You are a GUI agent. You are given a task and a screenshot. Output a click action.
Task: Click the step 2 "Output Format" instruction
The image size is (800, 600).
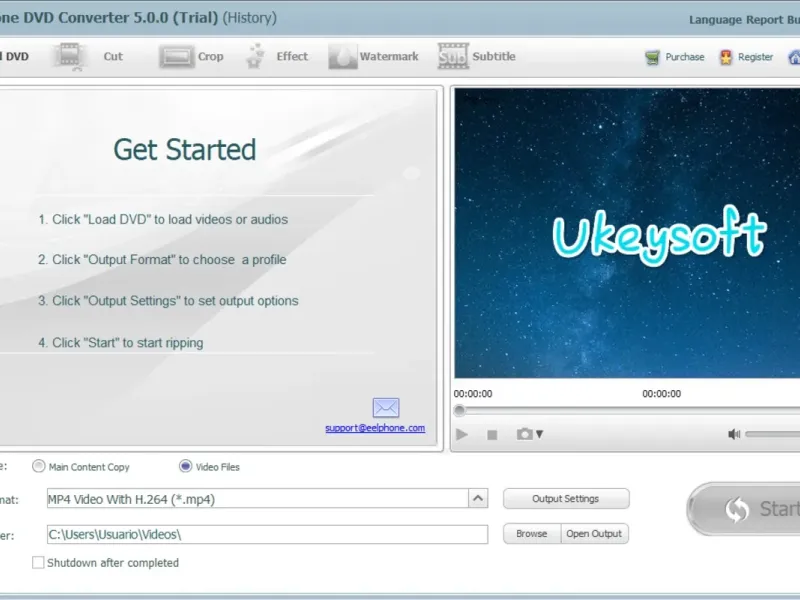pyautogui.click(x=162, y=260)
